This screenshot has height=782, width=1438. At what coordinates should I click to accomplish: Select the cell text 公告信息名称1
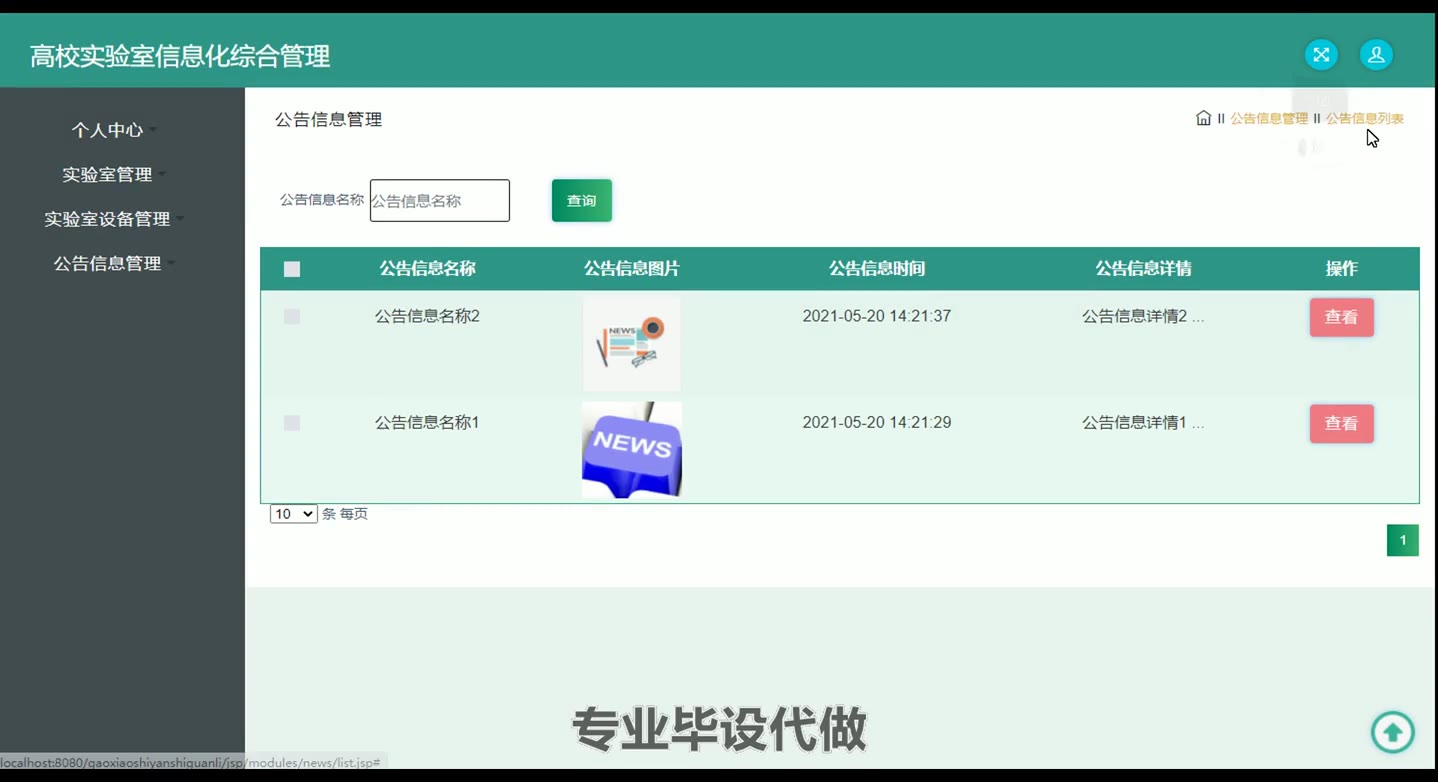(427, 423)
